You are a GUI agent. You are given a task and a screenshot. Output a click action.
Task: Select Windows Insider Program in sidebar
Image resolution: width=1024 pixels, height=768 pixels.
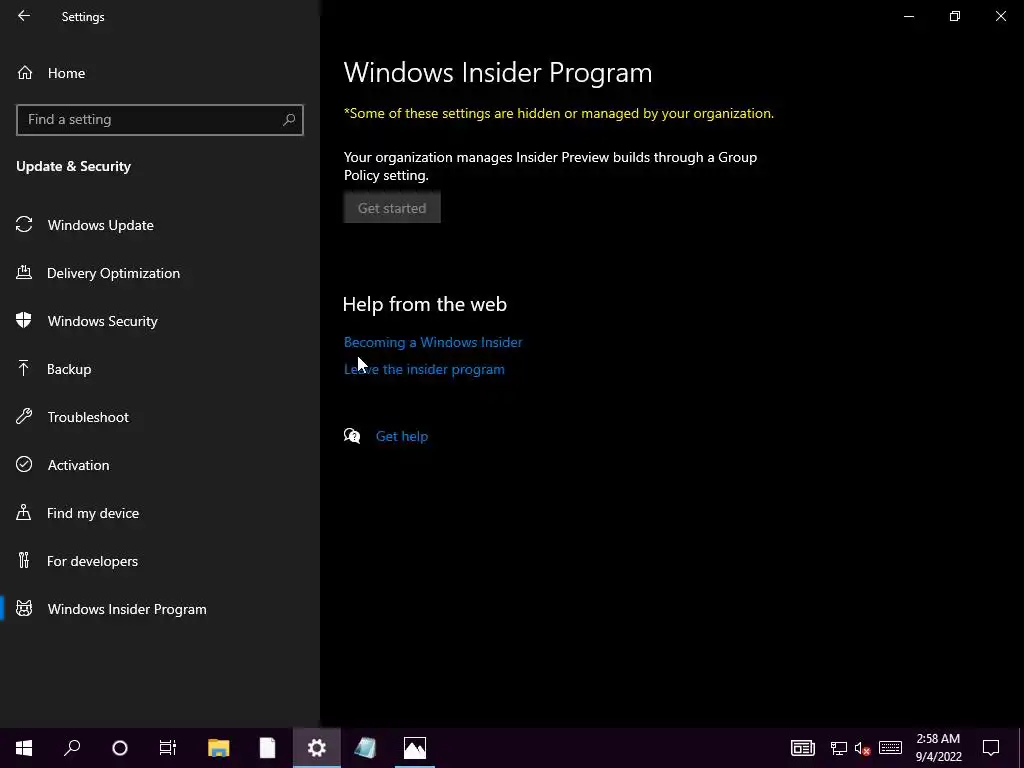(x=127, y=609)
